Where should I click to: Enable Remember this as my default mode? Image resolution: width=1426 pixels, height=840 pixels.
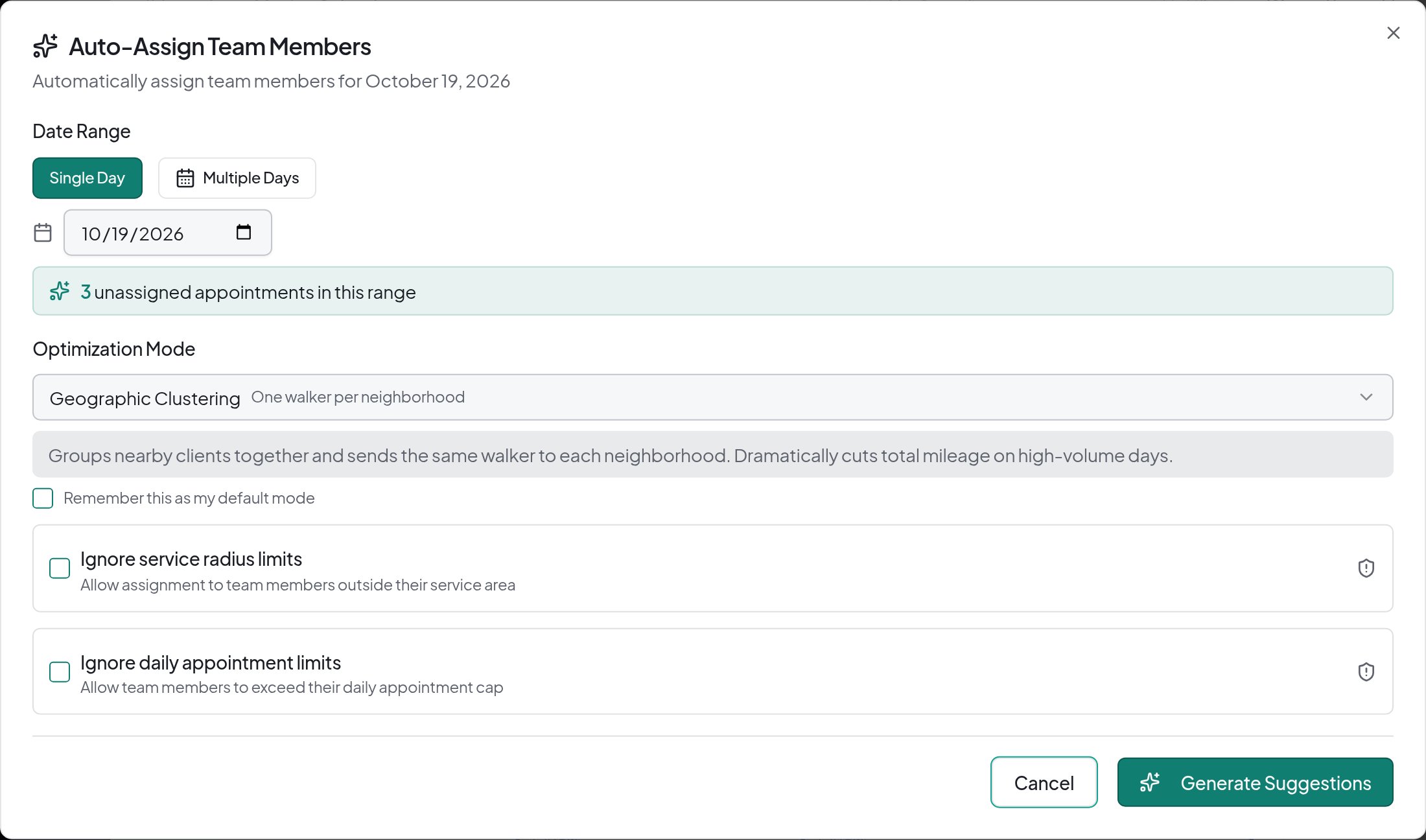point(43,498)
